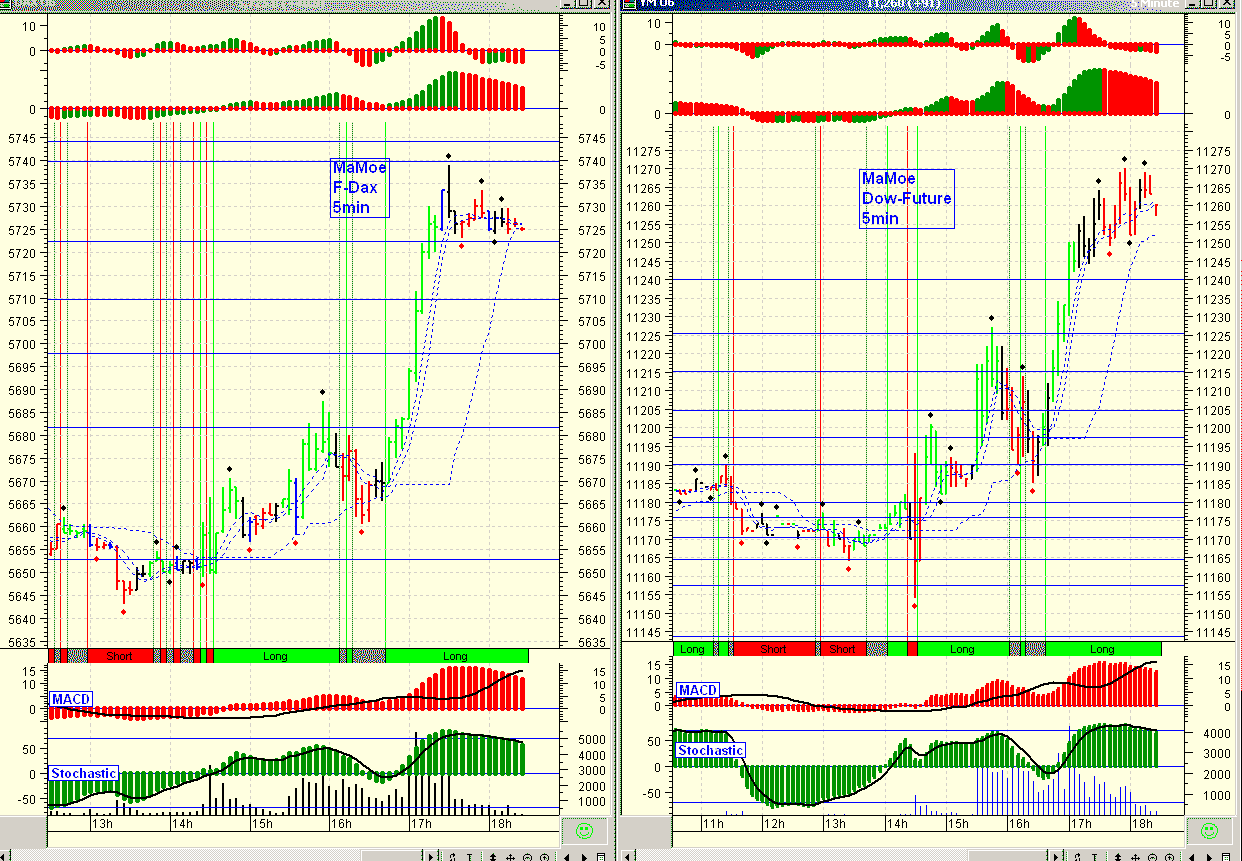This screenshot has width=1242, height=861.
Task: Select the text annotation tool on F-Dax toolbar
Action: 470,855
